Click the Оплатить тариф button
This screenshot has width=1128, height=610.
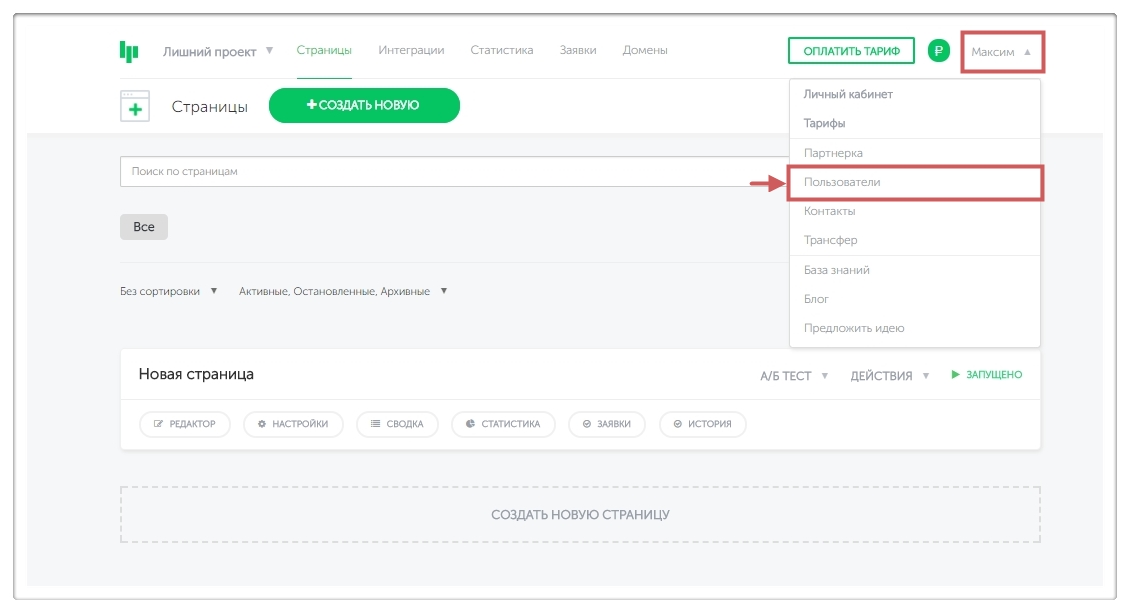[850, 51]
